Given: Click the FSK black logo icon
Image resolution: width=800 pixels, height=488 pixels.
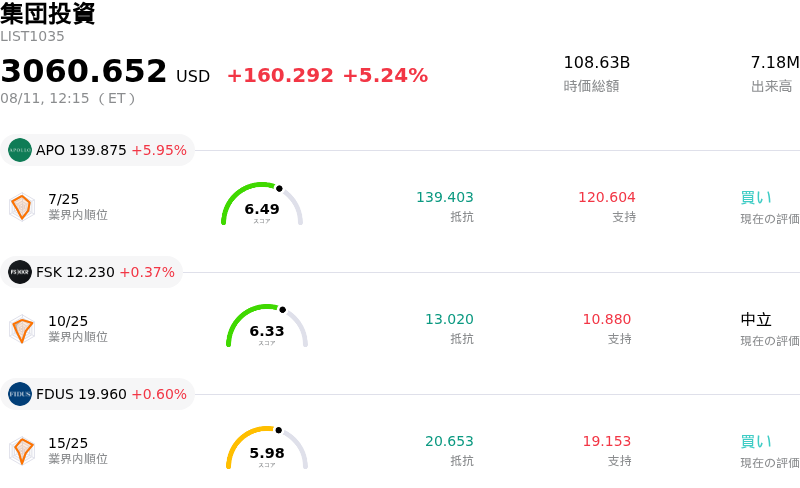Looking at the screenshot, I should pos(20,272).
